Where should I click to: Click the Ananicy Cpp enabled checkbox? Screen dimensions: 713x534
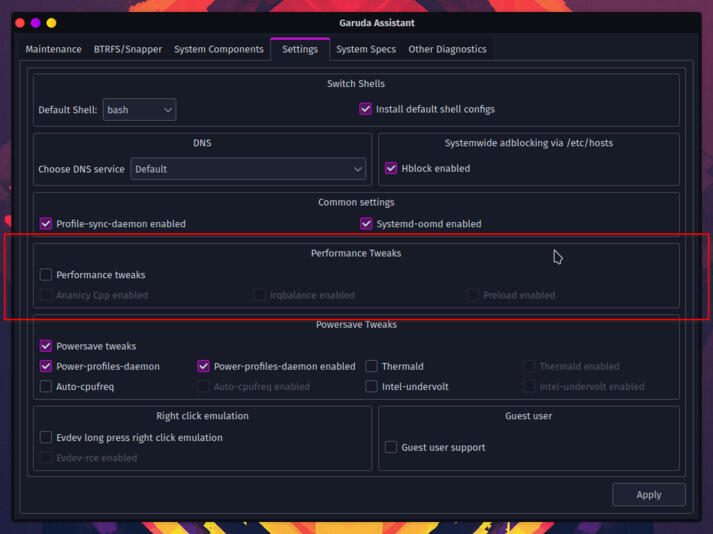pyautogui.click(x=45, y=295)
